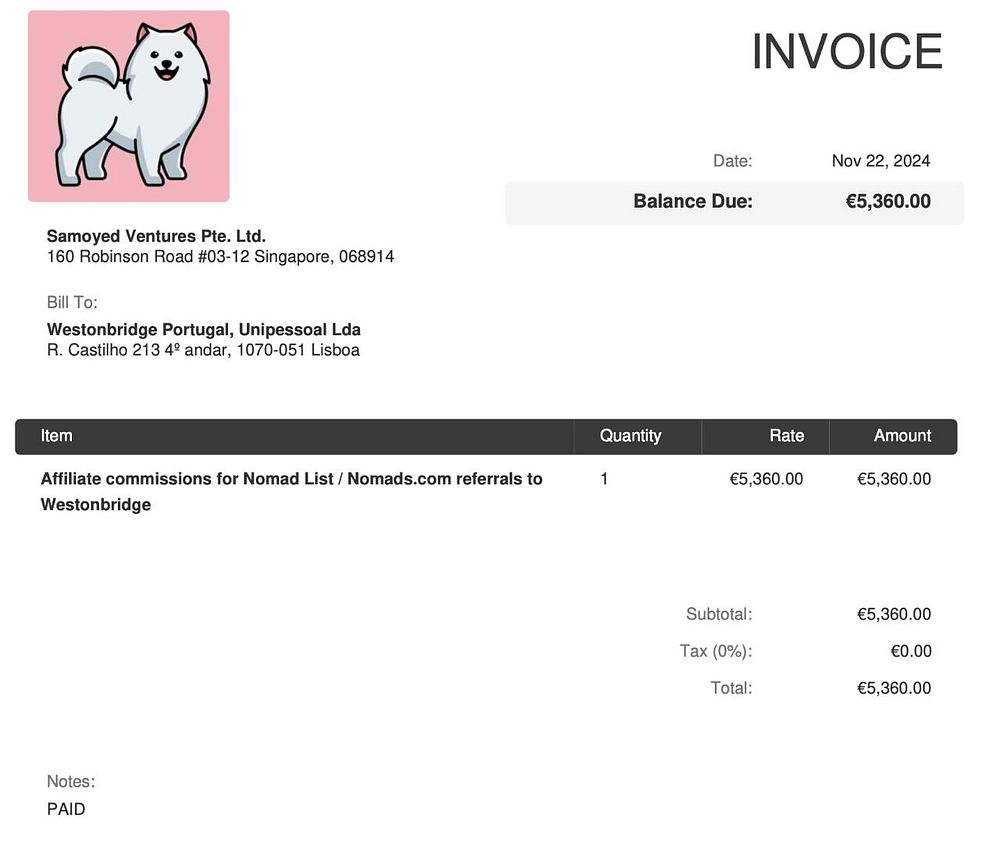Click the Tax (0%) label
The height and width of the screenshot is (863, 1000).
[x=716, y=651]
